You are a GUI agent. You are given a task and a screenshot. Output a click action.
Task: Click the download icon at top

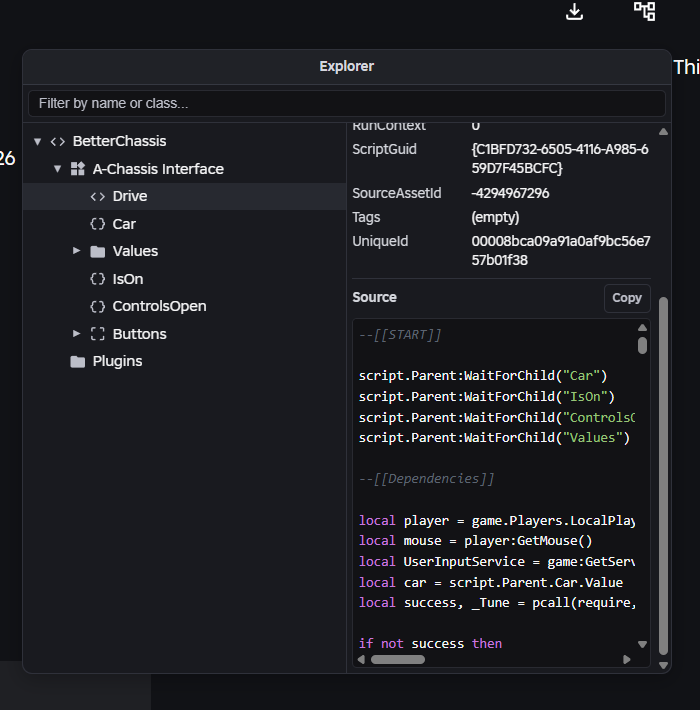click(574, 11)
